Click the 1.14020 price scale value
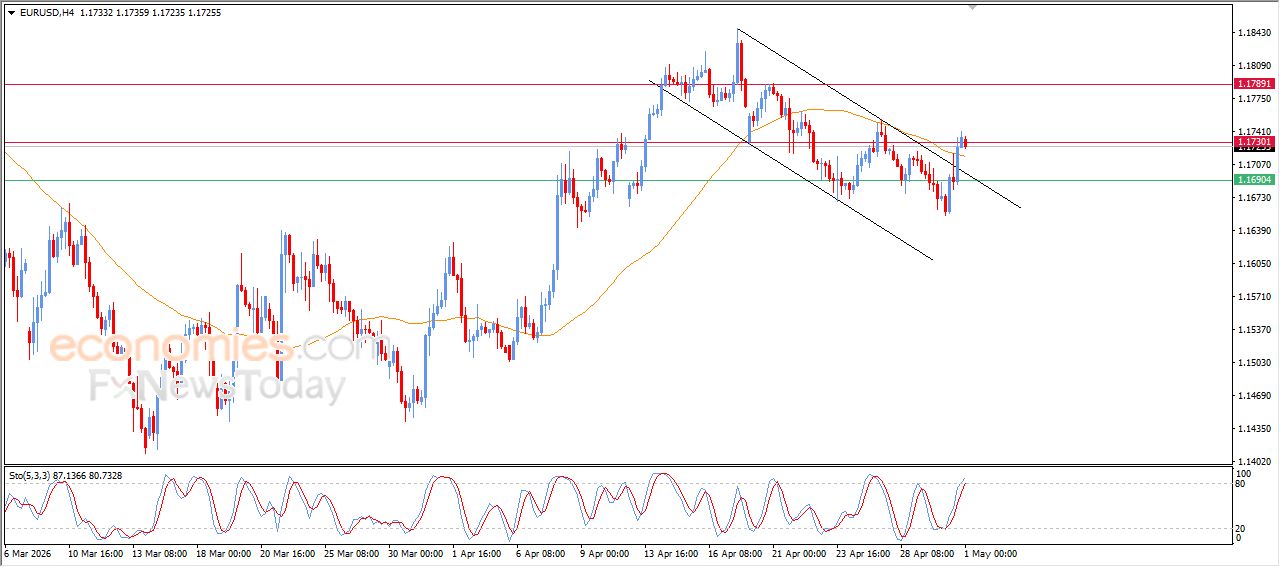This screenshot has width=1280, height=567. [x=1254, y=462]
